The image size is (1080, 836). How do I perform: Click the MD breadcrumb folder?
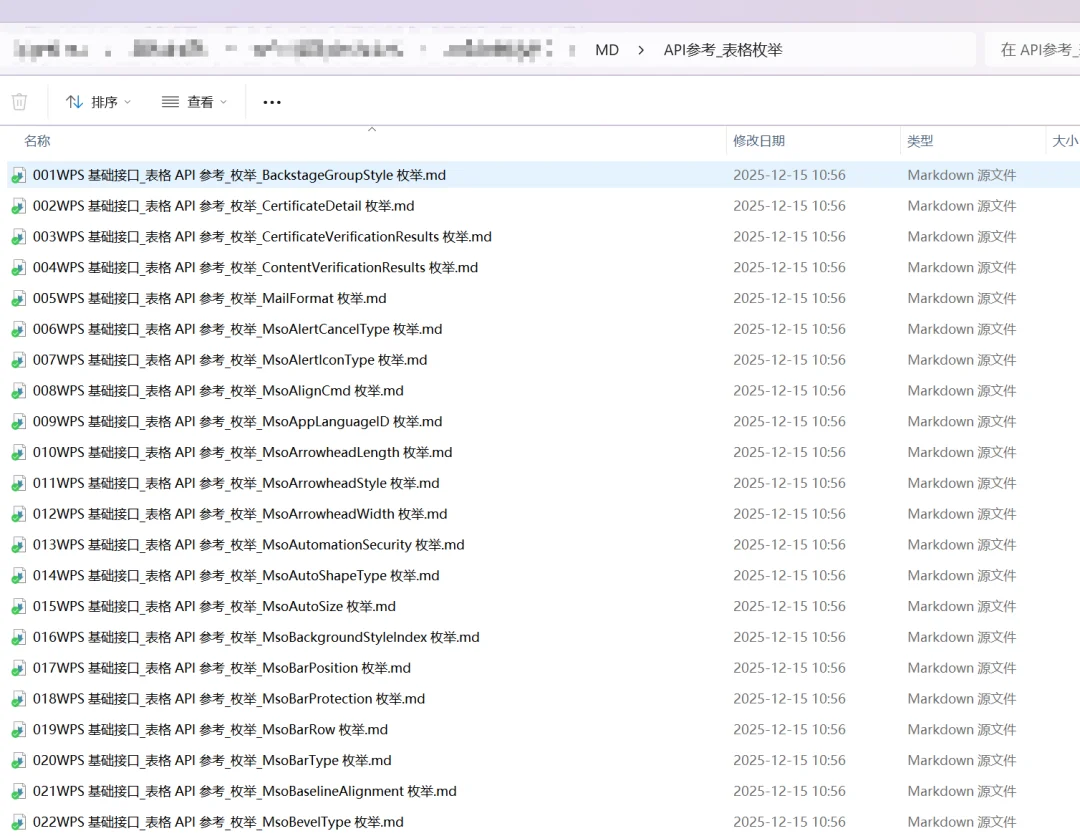[607, 50]
